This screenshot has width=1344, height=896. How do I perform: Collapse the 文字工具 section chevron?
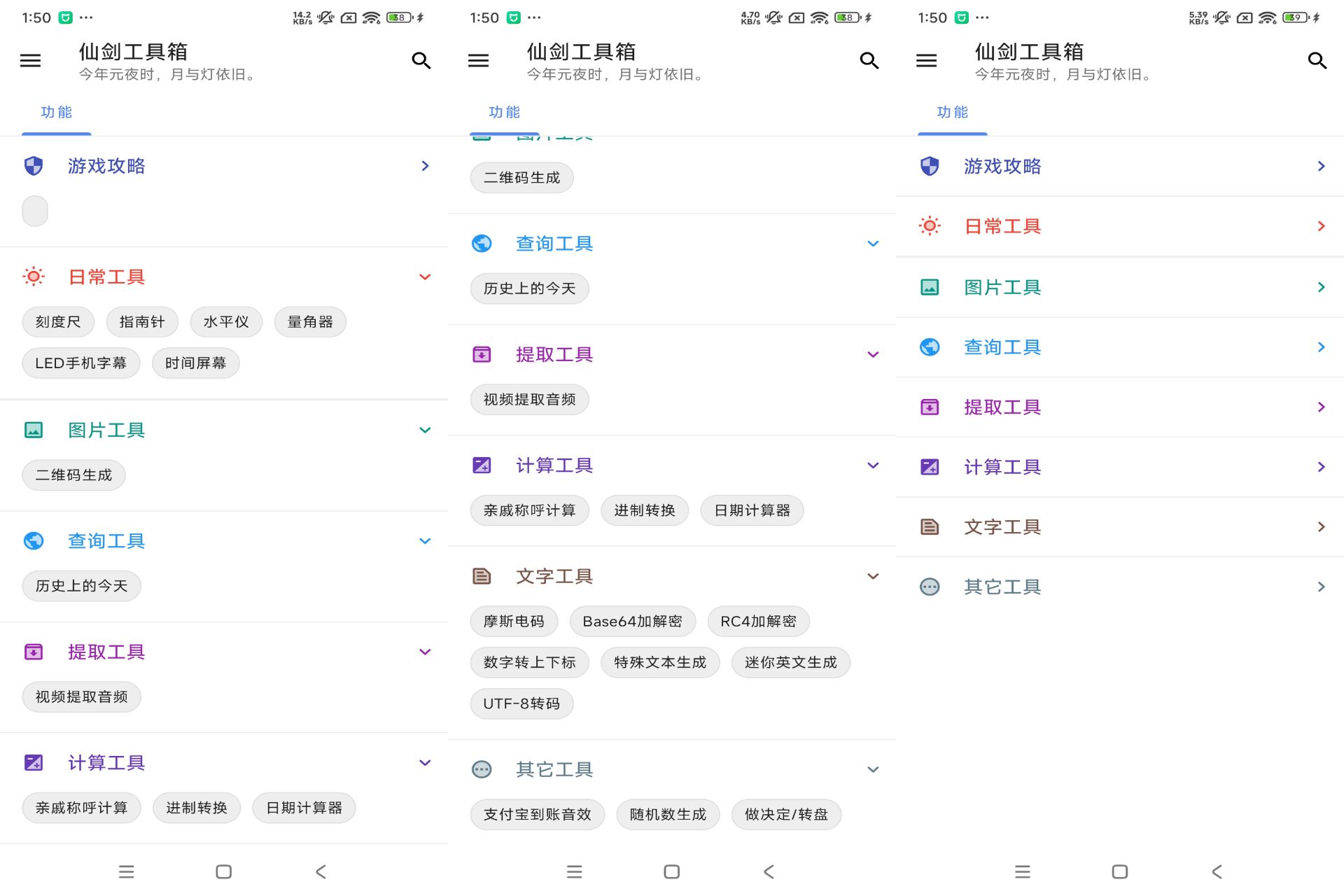(x=873, y=575)
